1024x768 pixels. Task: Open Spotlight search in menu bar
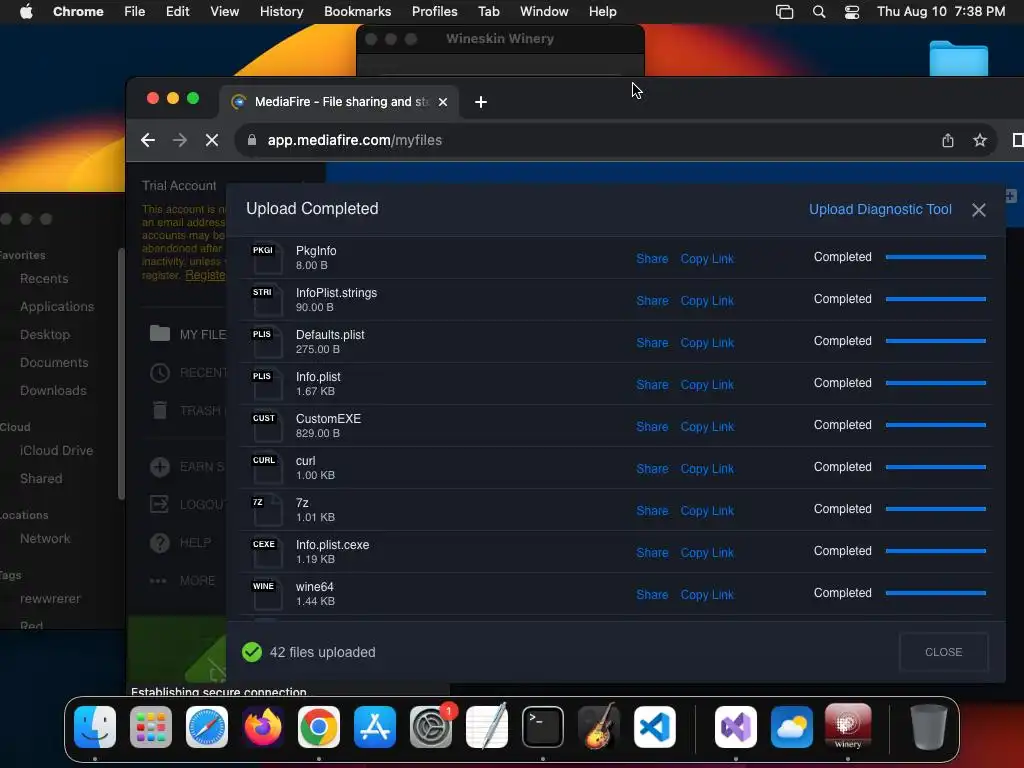click(x=819, y=12)
